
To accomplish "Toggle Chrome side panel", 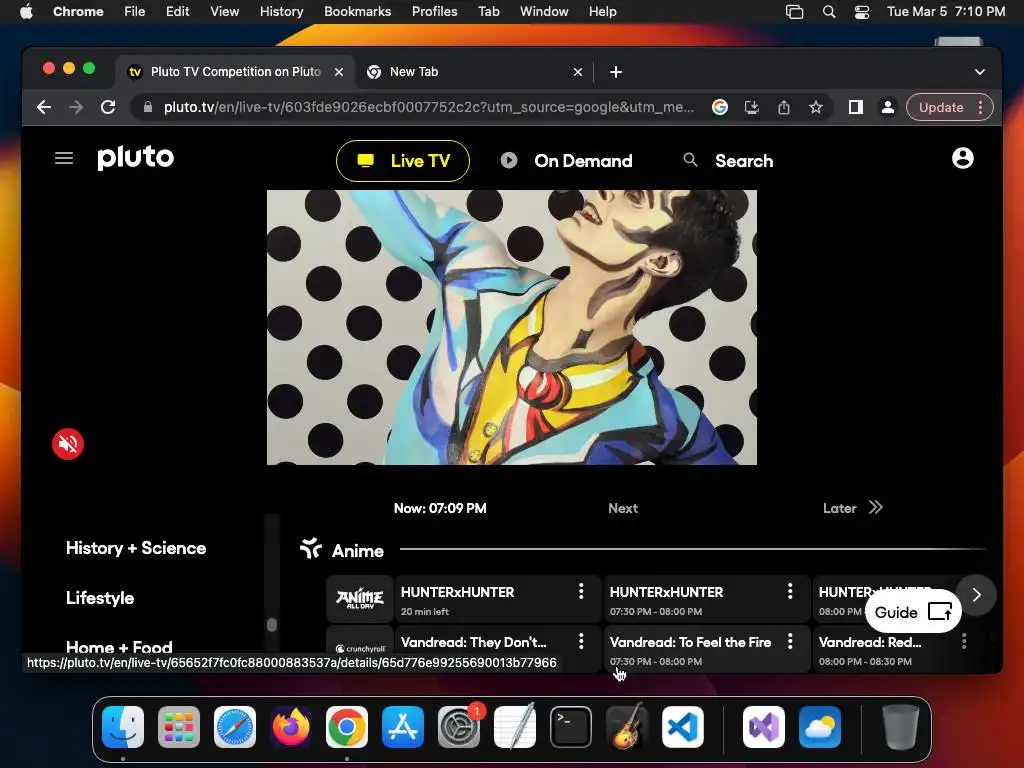I will [x=856, y=107].
